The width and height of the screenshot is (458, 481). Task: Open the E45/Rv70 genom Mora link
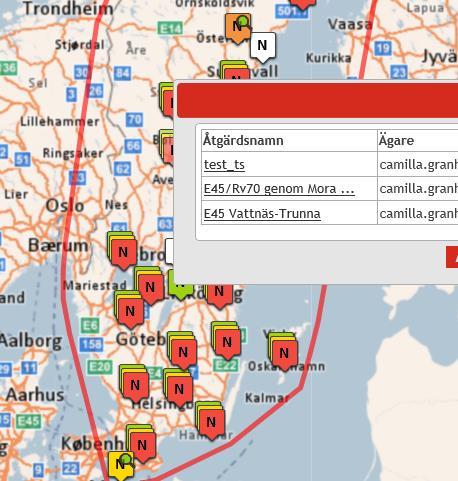(279, 189)
